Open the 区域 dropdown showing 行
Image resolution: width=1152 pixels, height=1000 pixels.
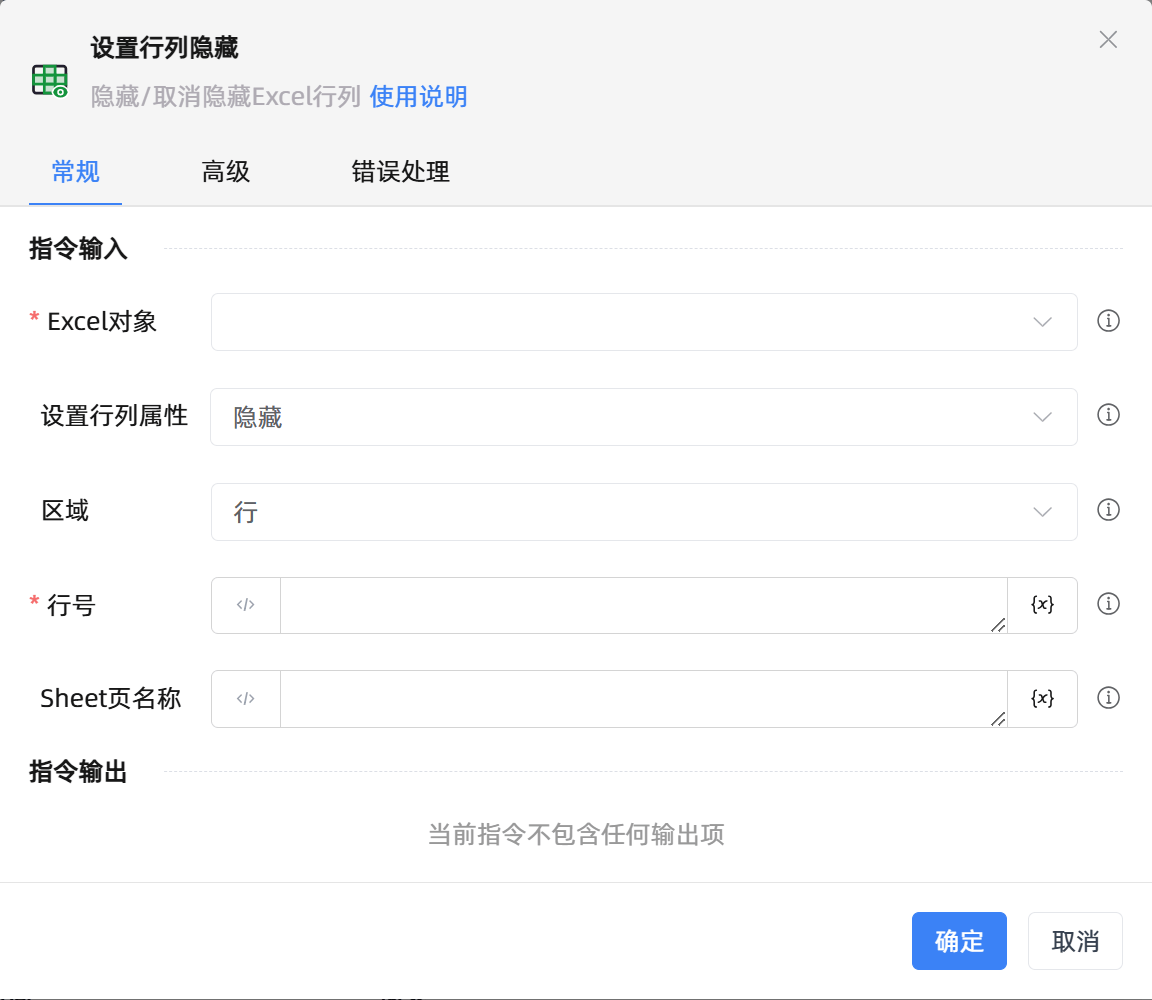(644, 512)
